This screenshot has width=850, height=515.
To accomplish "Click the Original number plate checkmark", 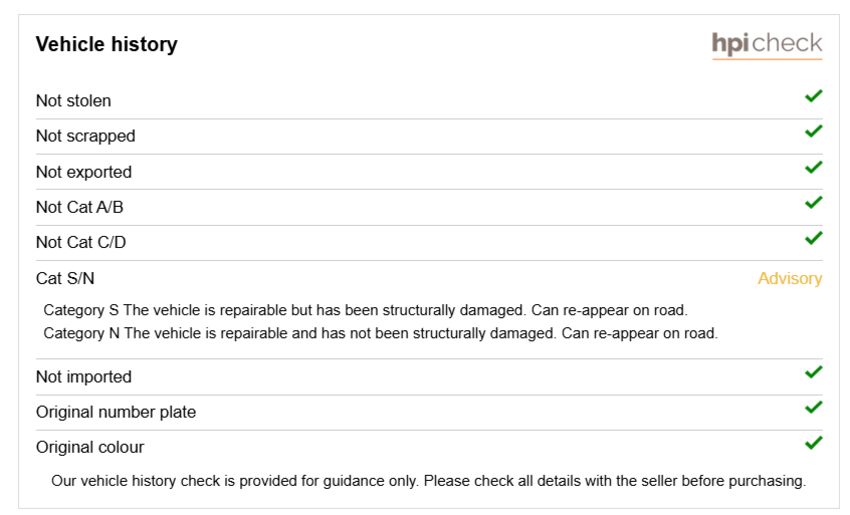I will click(x=813, y=407).
